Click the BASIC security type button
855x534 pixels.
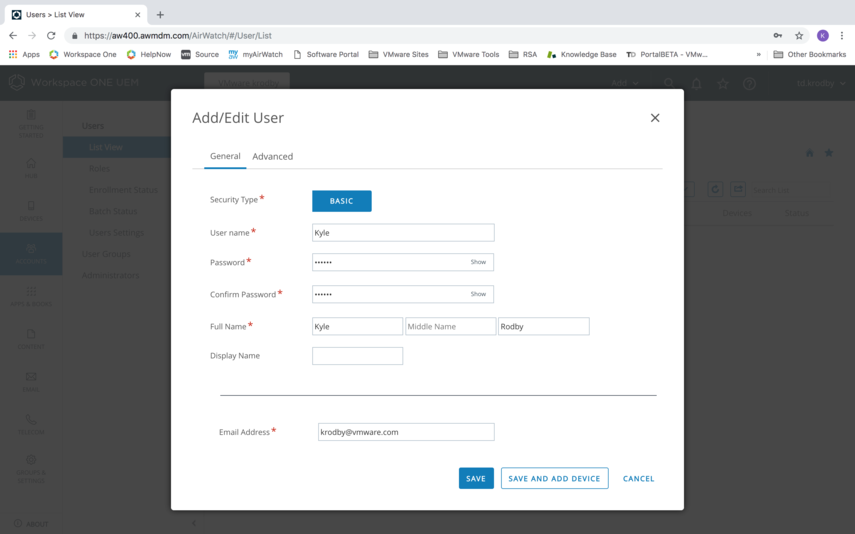(341, 201)
